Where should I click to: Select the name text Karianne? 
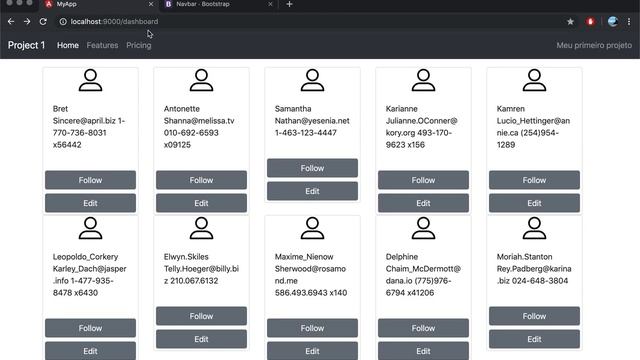(x=402, y=109)
